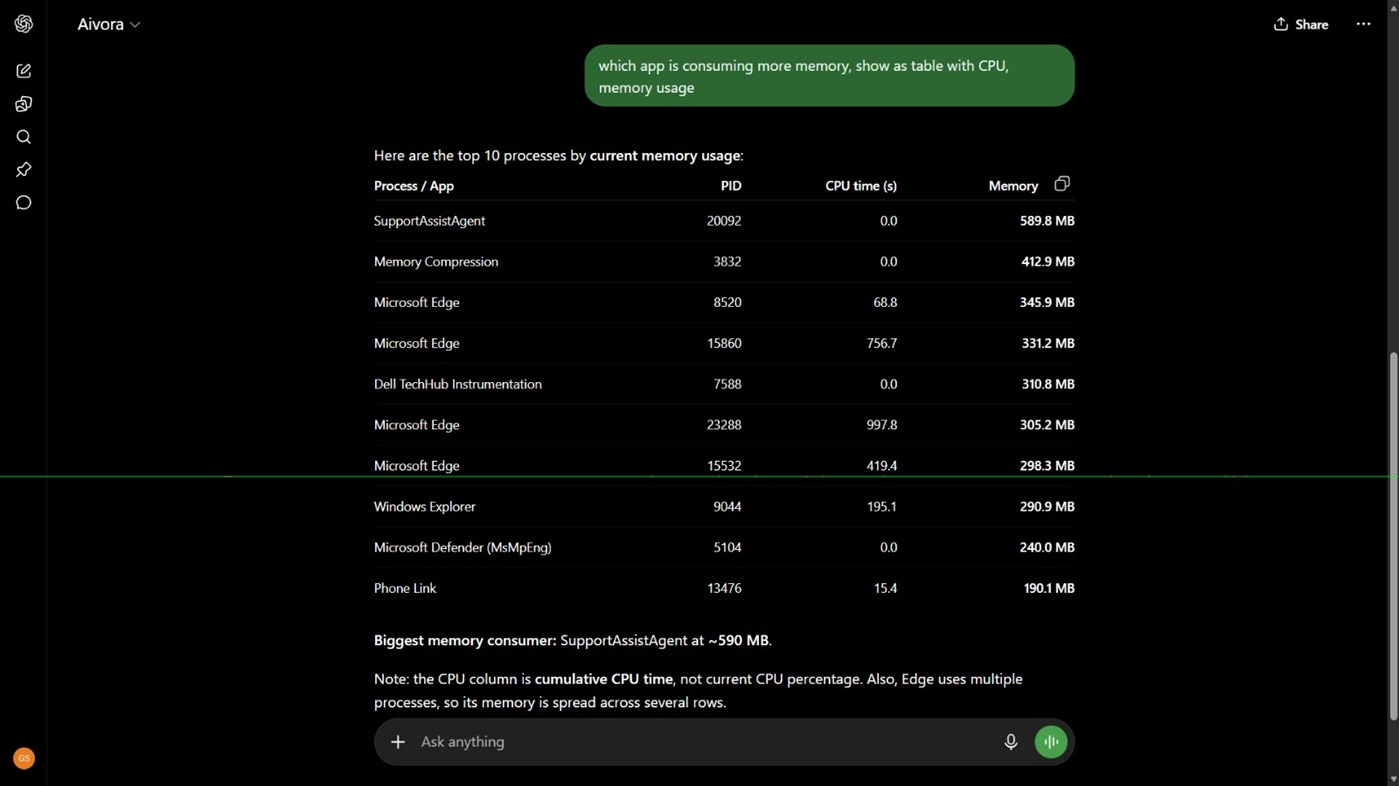Screen dimensions: 1399x786
Task: Click the plus attach icon in composer
Action: (398, 742)
